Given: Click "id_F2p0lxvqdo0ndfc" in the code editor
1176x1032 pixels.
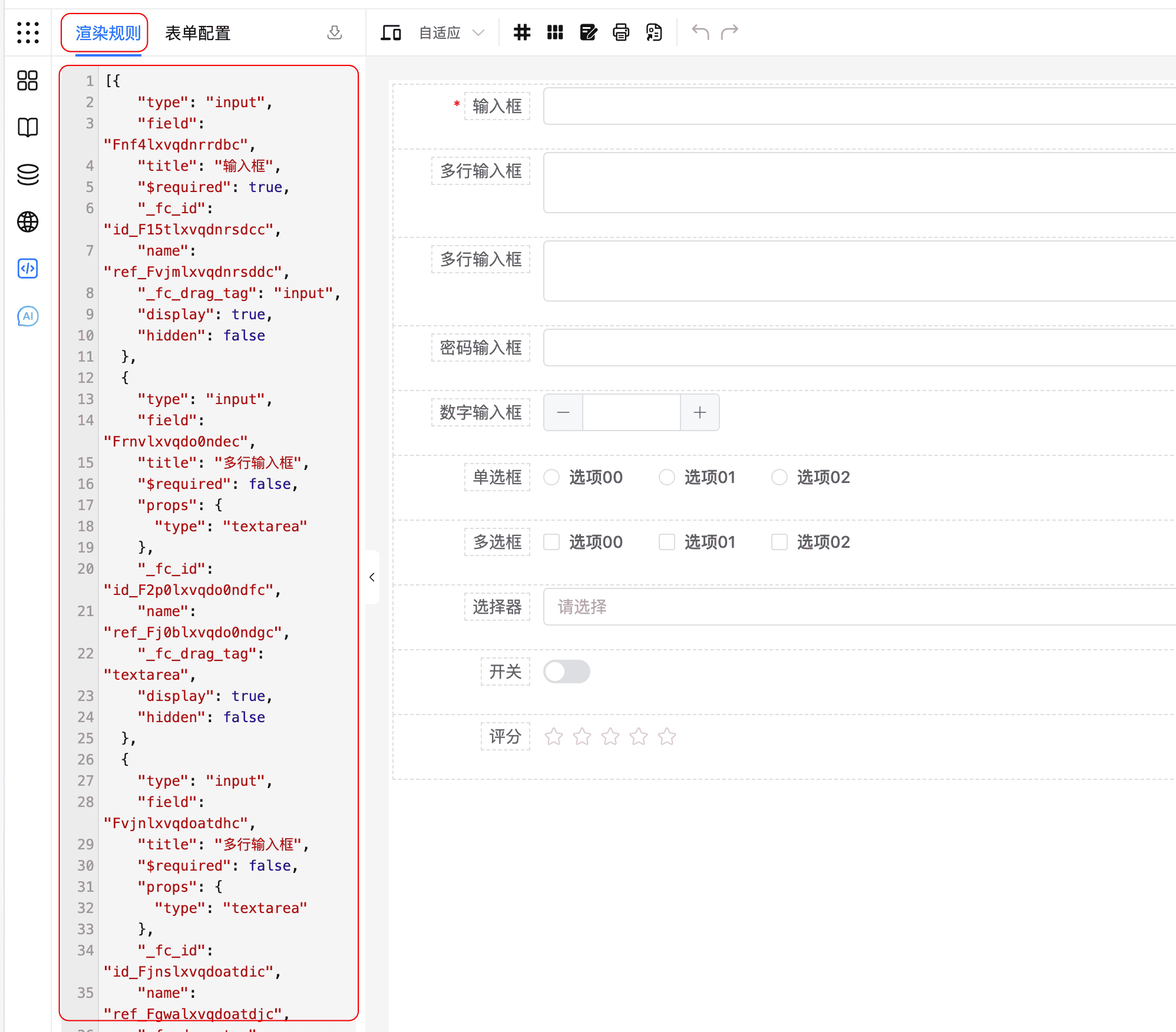Looking at the screenshot, I should coord(189,590).
